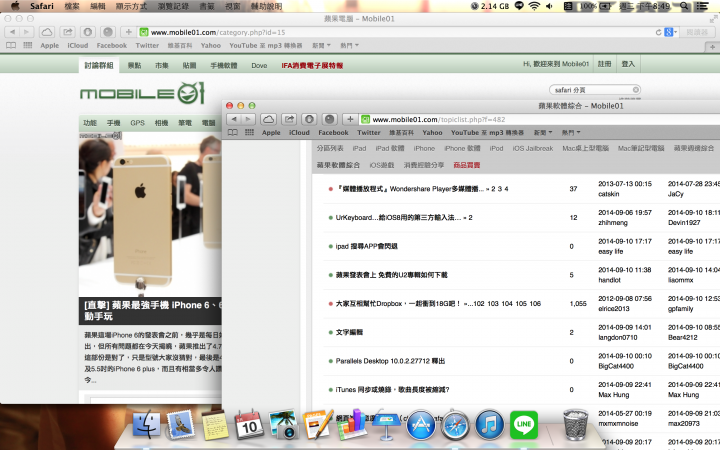Launch Numbers from the Dock
Viewport: 720px width, 450px height.
coord(352,425)
